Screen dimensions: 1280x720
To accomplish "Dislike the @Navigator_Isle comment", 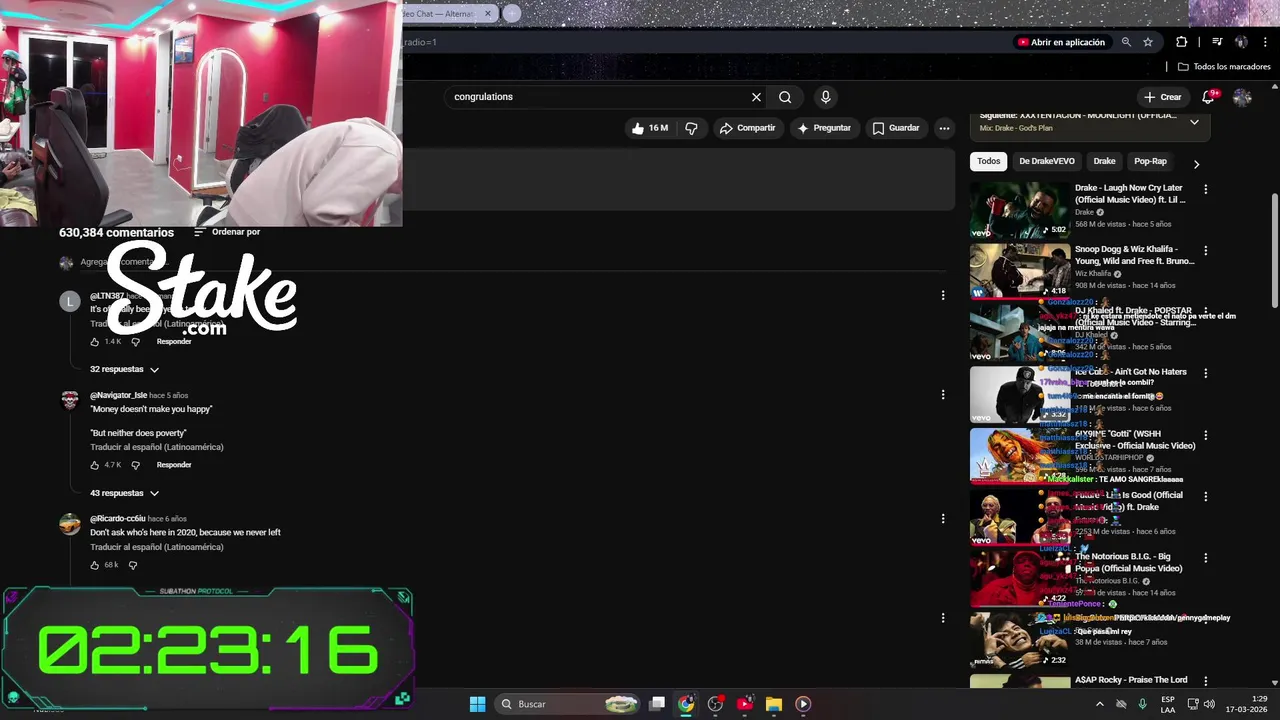I will click(x=135, y=465).
